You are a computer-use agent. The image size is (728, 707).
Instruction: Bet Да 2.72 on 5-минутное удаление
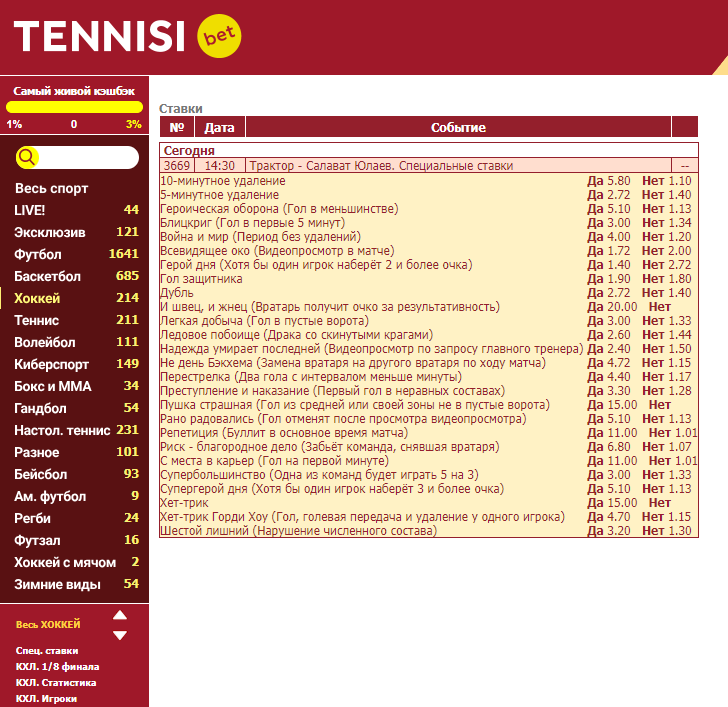609,195
